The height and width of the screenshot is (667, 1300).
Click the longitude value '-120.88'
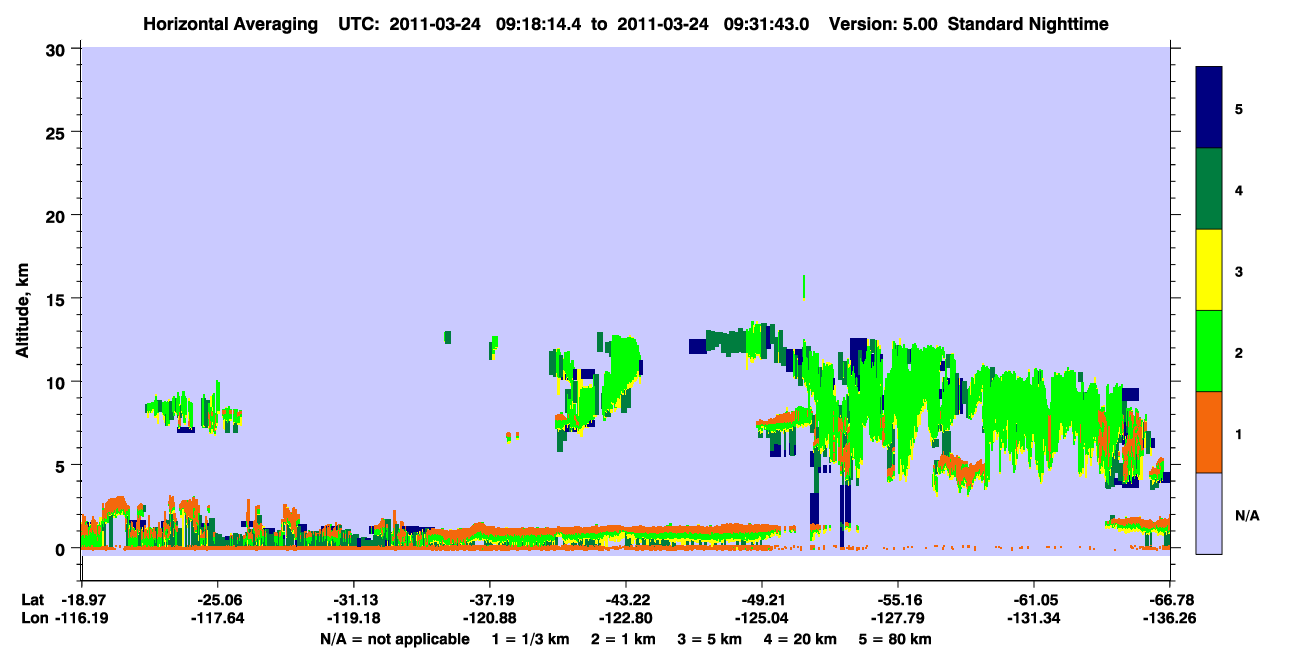tap(489, 618)
